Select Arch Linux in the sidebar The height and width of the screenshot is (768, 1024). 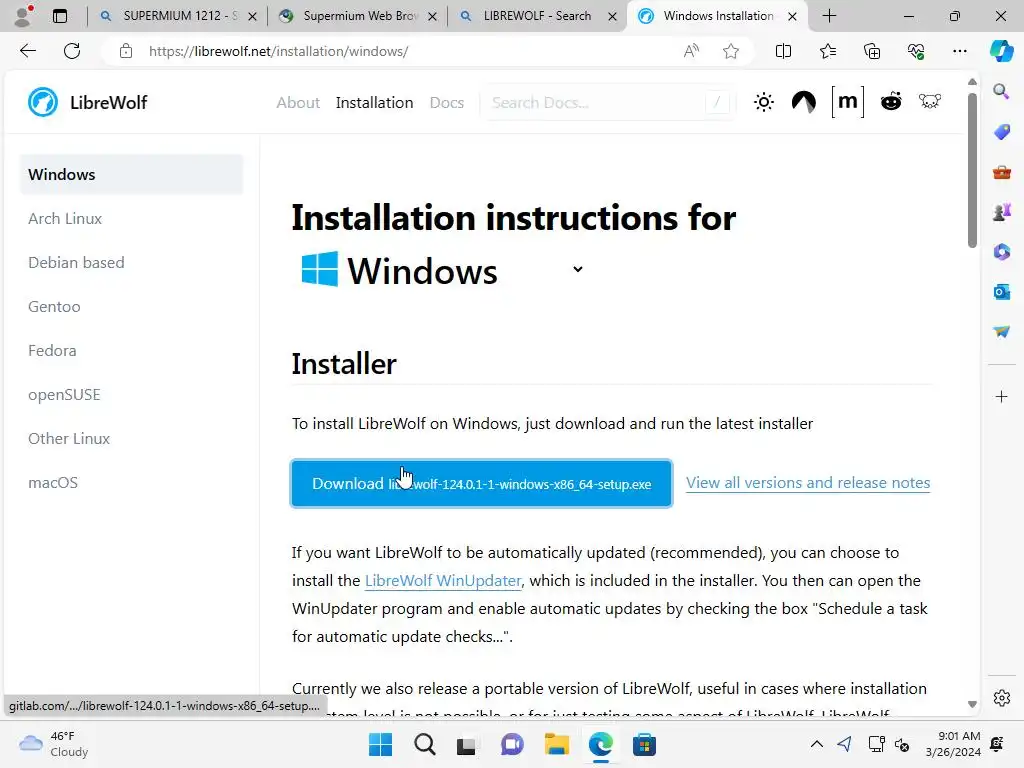coord(65,219)
